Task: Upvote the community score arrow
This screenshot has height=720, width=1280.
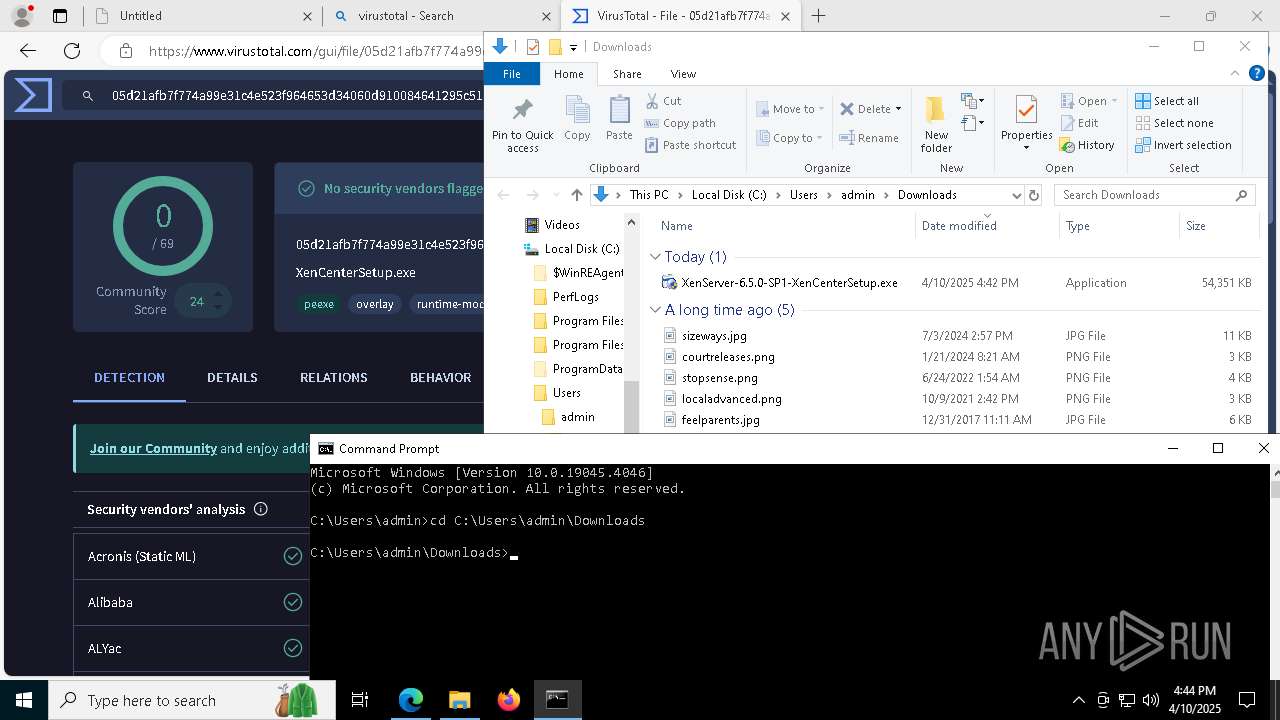Action: pyautogui.click(x=217, y=294)
